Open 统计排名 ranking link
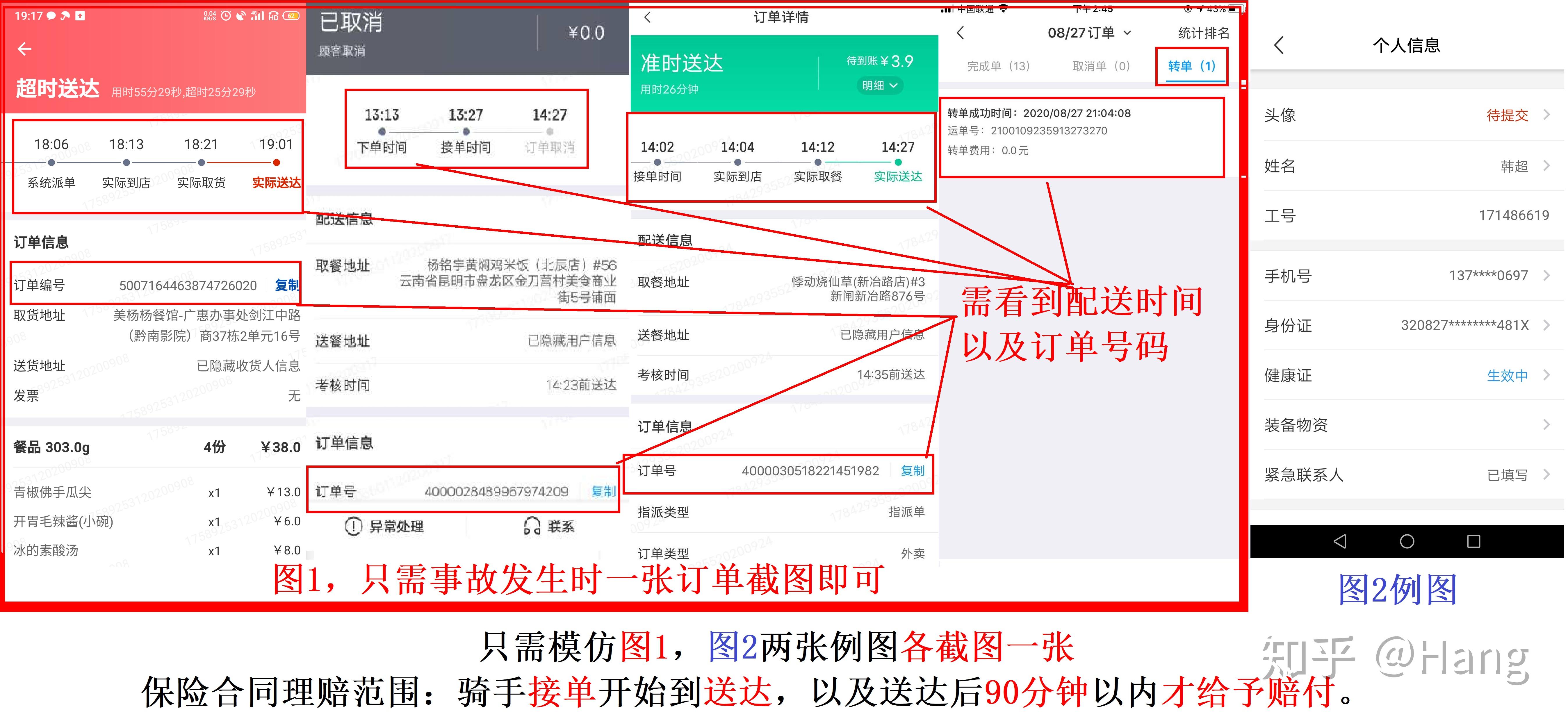The height and width of the screenshot is (728, 1568). click(1203, 33)
